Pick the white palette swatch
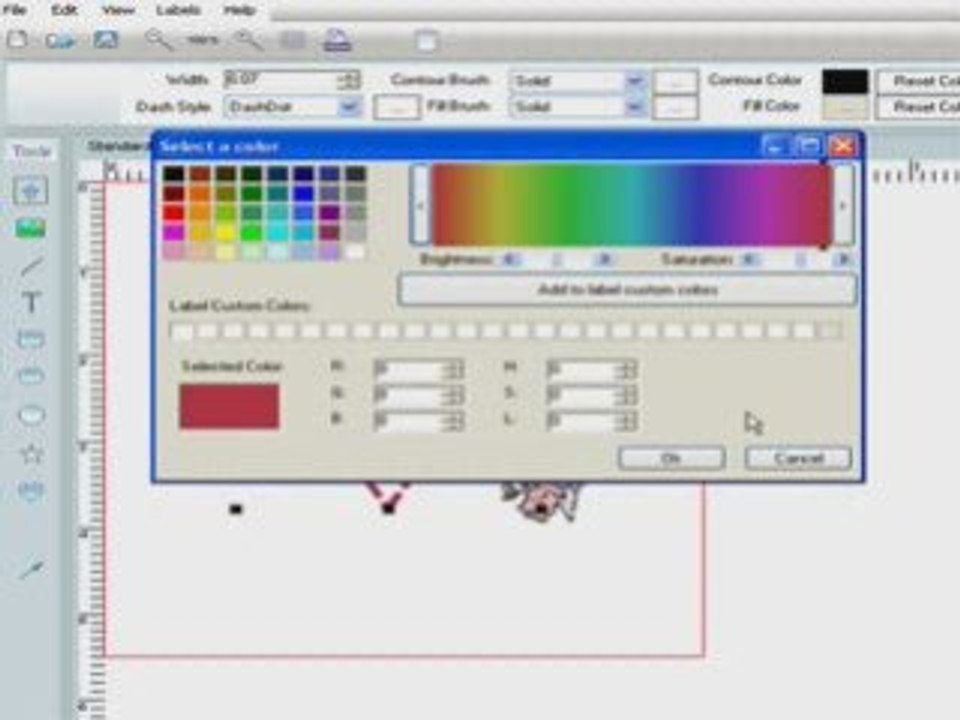The image size is (960, 720). (x=355, y=252)
